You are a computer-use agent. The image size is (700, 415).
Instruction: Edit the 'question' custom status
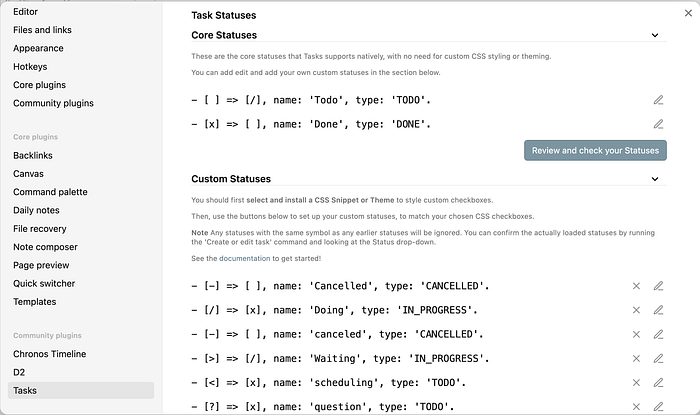pyautogui.click(x=658, y=407)
